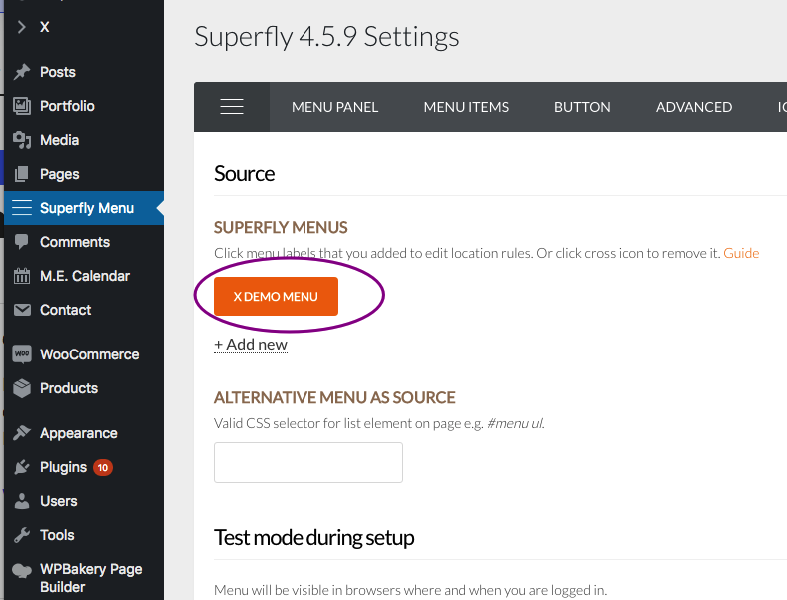Select Superfly Menu in sidebar
This screenshot has width=787, height=600.
tap(83, 208)
